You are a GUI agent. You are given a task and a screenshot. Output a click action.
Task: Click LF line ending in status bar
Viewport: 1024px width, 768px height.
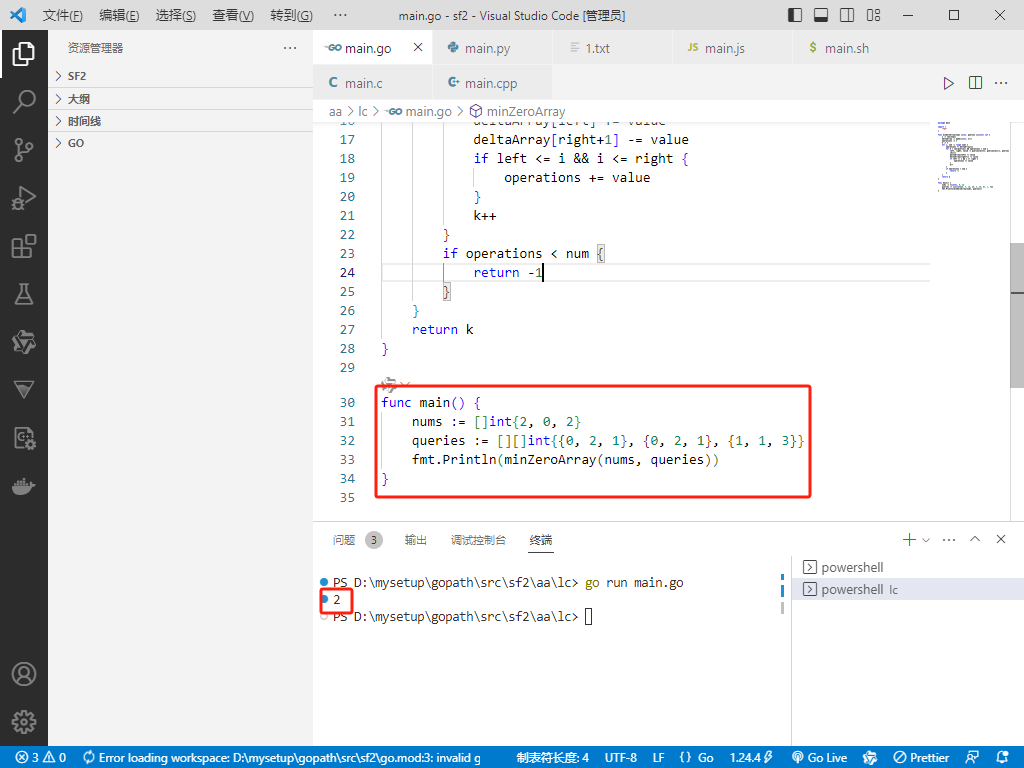[658, 758]
